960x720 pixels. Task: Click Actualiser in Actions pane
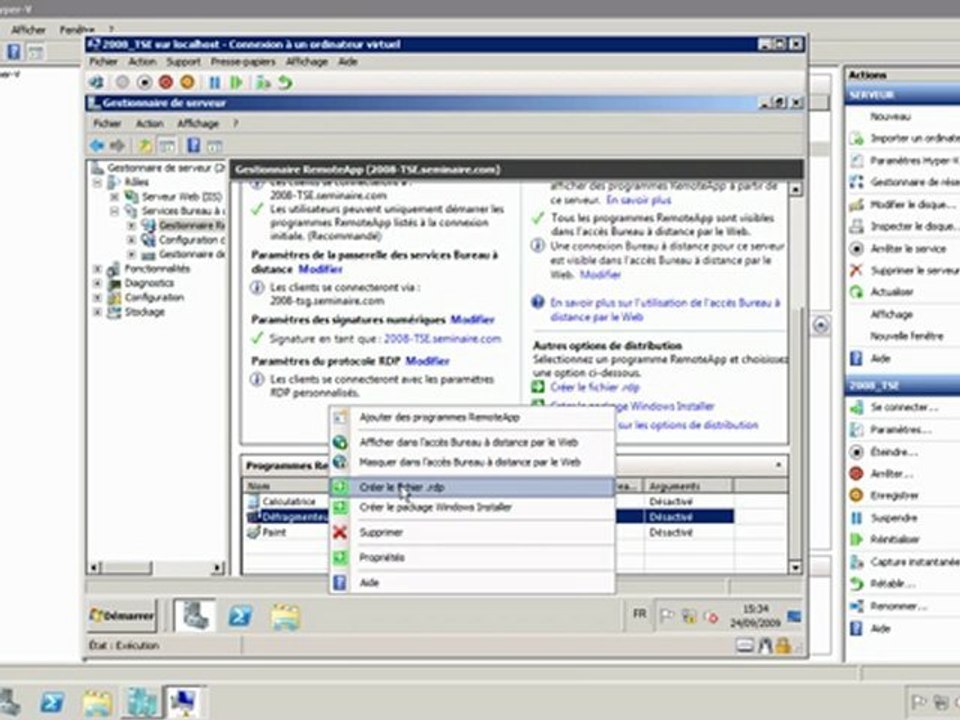(891, 291)
